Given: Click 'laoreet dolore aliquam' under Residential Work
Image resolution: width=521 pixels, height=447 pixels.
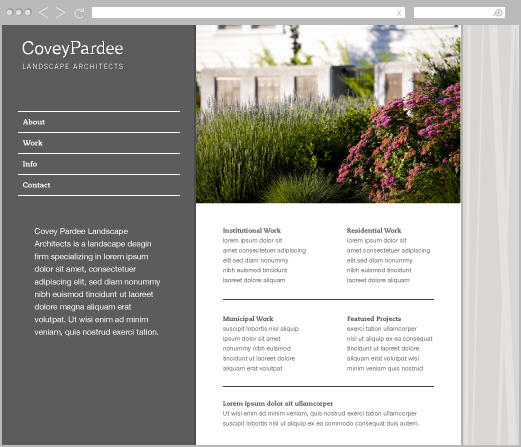Looking at the screenshot, I should click(x=378, y=280).
